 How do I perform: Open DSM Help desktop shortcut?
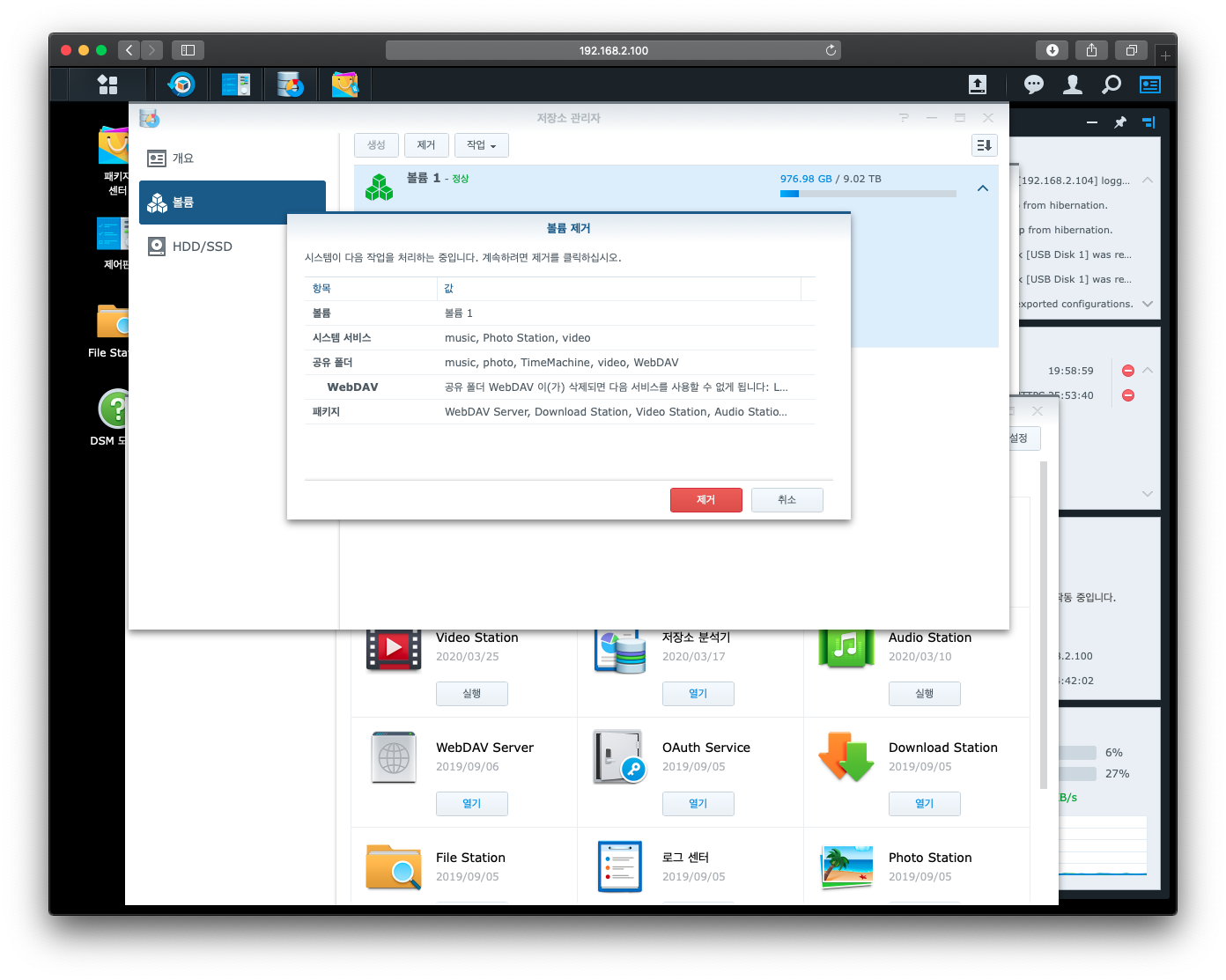point(111,417)
